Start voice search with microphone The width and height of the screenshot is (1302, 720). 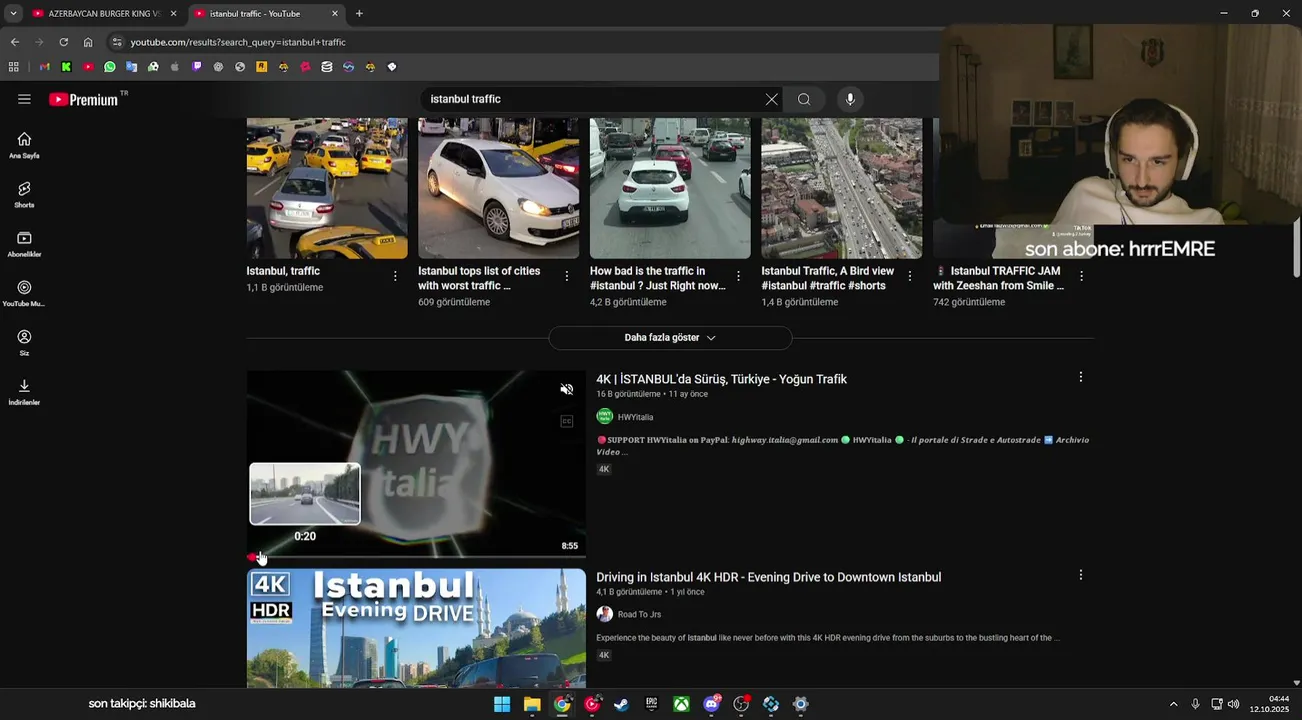pyautogui.click(x=850, y=99)
